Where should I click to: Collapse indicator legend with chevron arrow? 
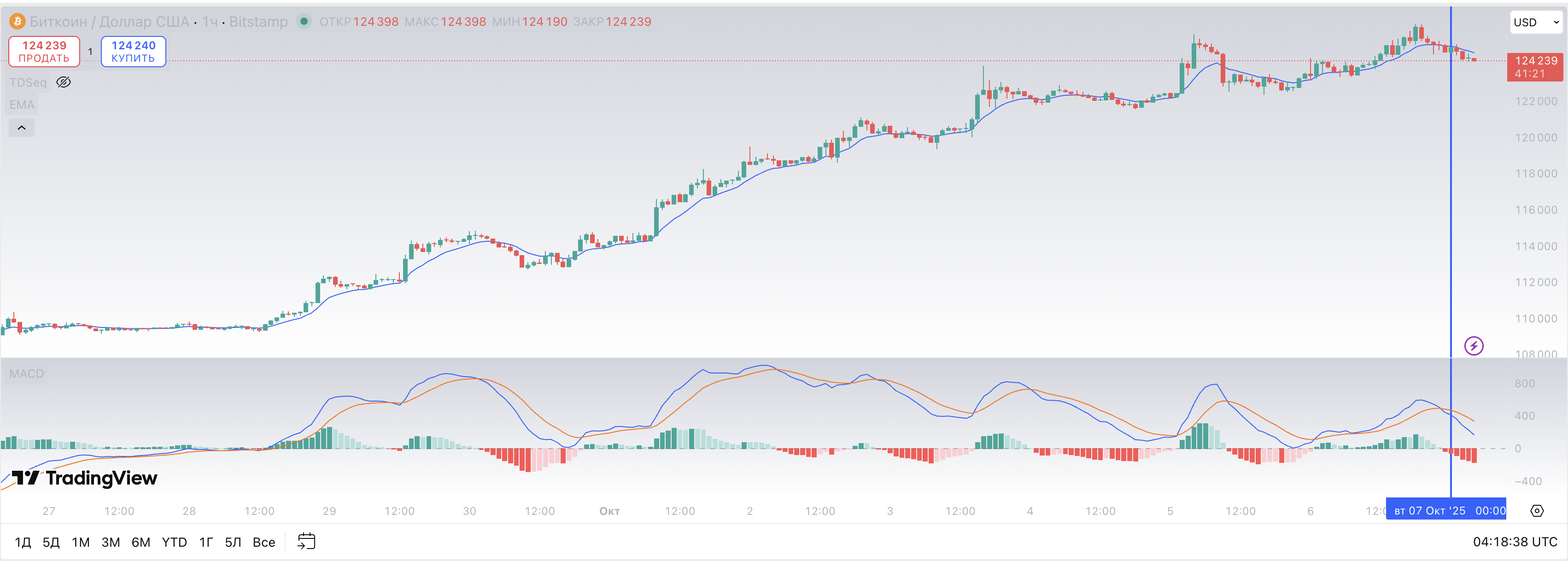click(x=21, y=128)
